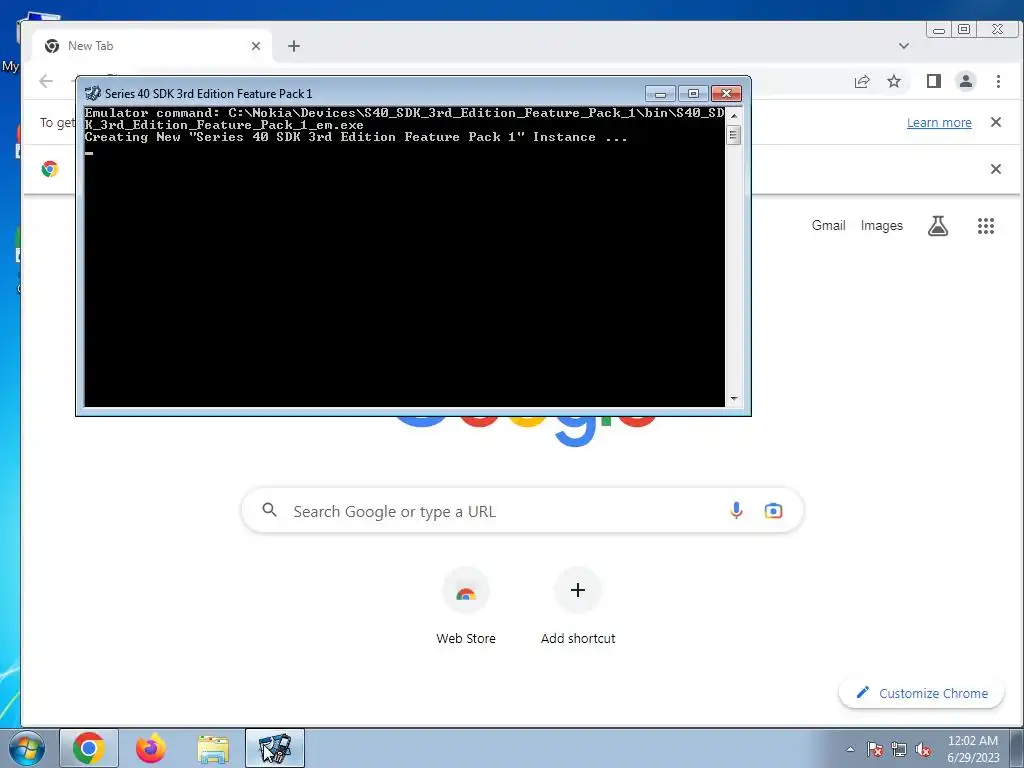The image size is (1024, 768).
Task: Click the Show desktop button
Action: pos(1019,748)
